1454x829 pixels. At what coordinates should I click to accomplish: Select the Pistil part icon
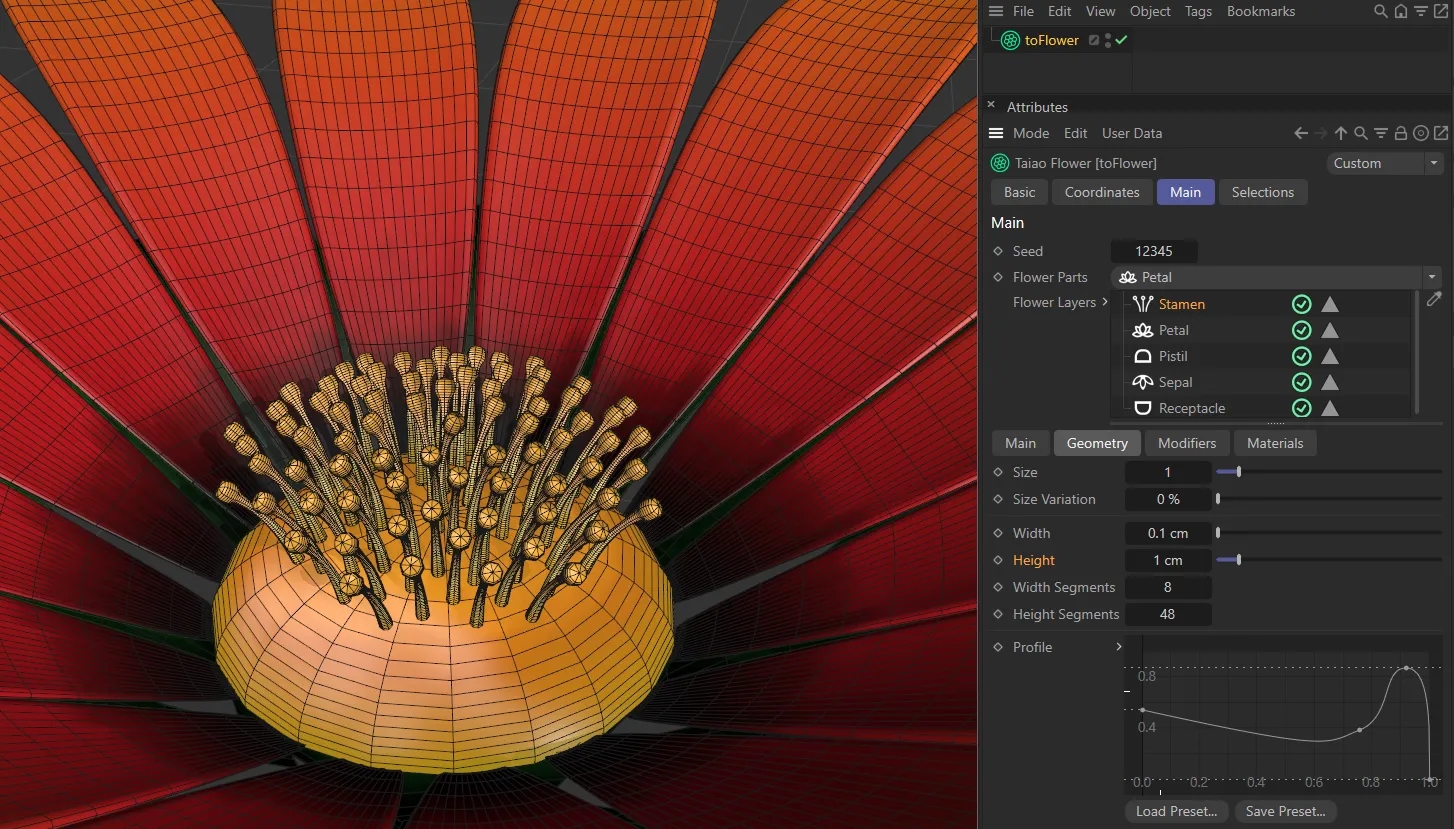[1143, 356]
